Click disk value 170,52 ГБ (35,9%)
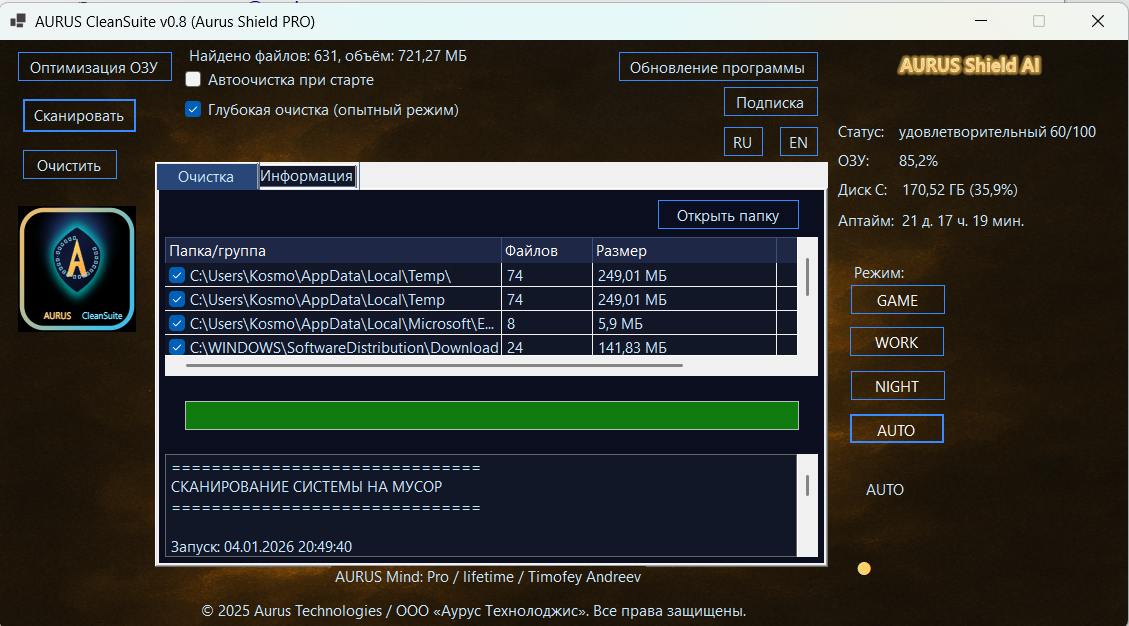Image resolution: width=1129 pixels, height=626 pixels. 960,190
